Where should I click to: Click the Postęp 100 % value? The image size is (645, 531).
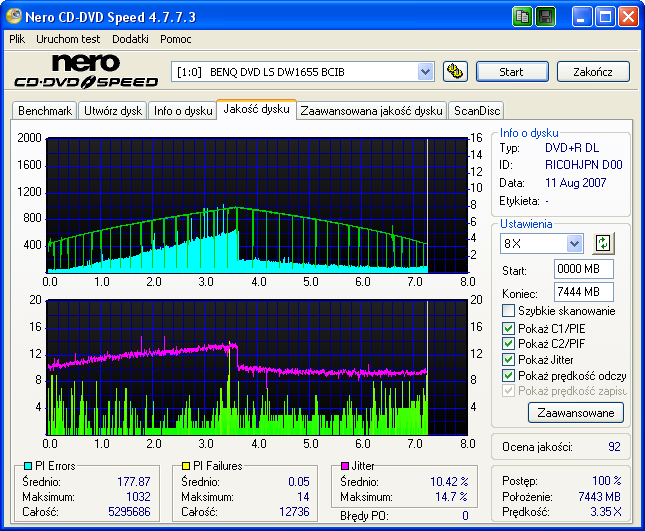coord(607,480)
